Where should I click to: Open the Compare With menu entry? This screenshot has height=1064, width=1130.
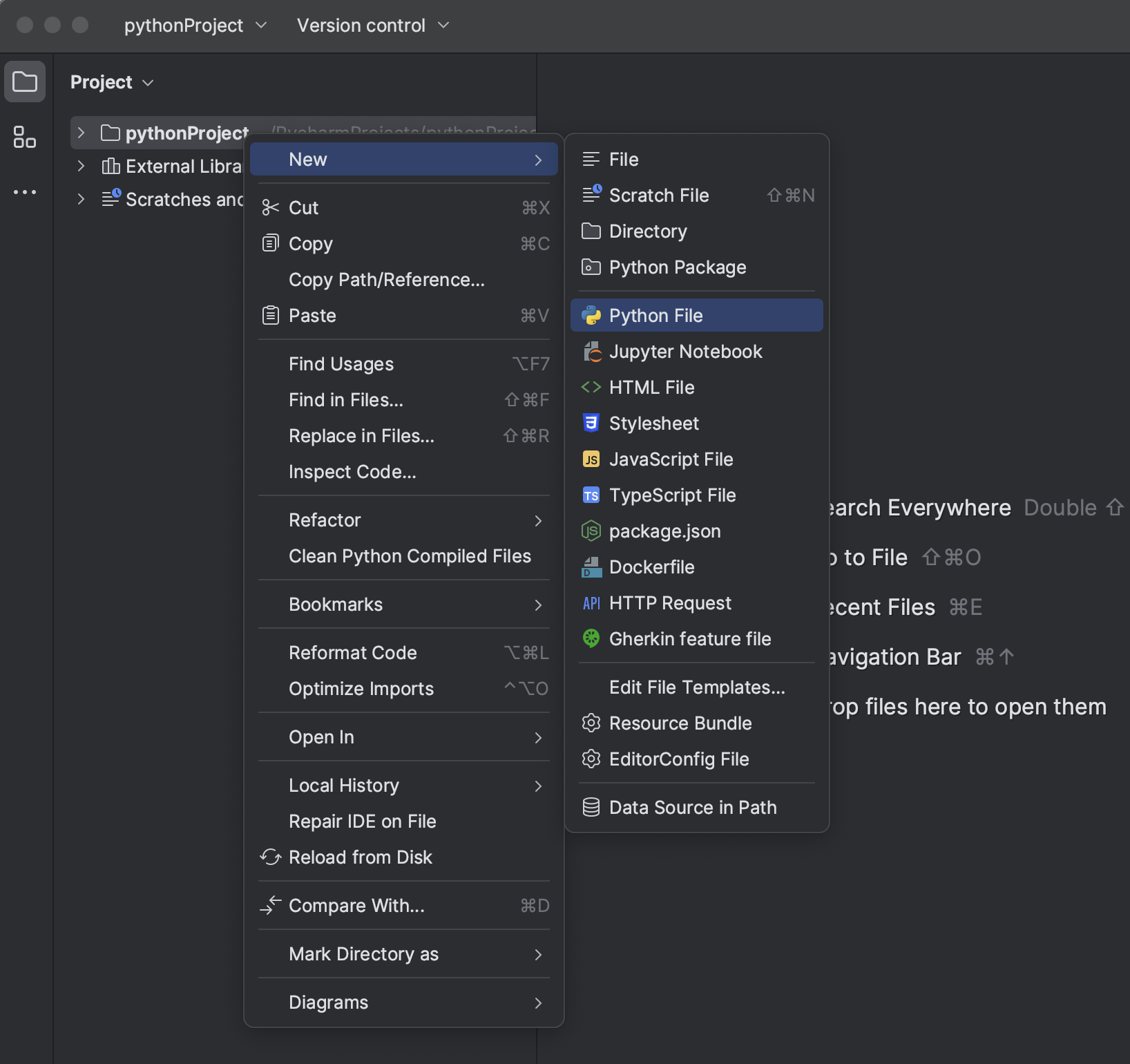356,905
